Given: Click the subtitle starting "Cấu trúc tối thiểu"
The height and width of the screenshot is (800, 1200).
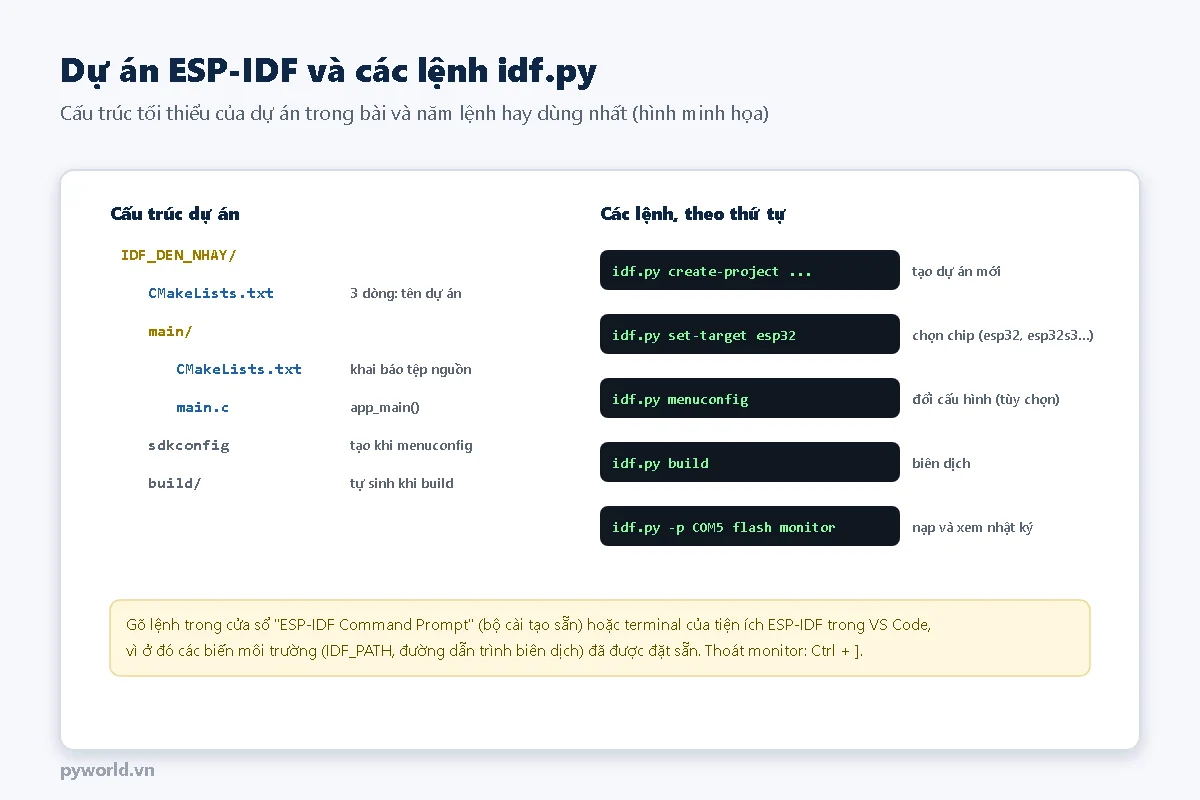Looking at the screenshot, I should coord(414,113).
